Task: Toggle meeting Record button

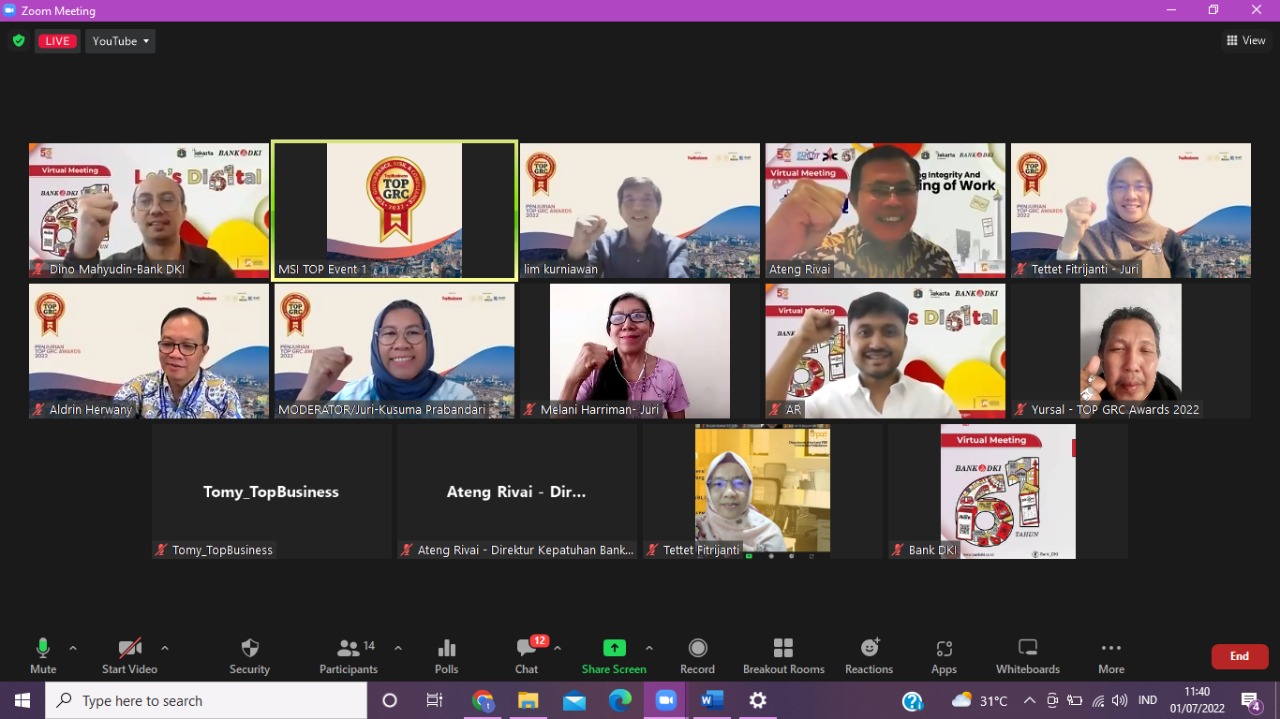Action: click(697, 656)
